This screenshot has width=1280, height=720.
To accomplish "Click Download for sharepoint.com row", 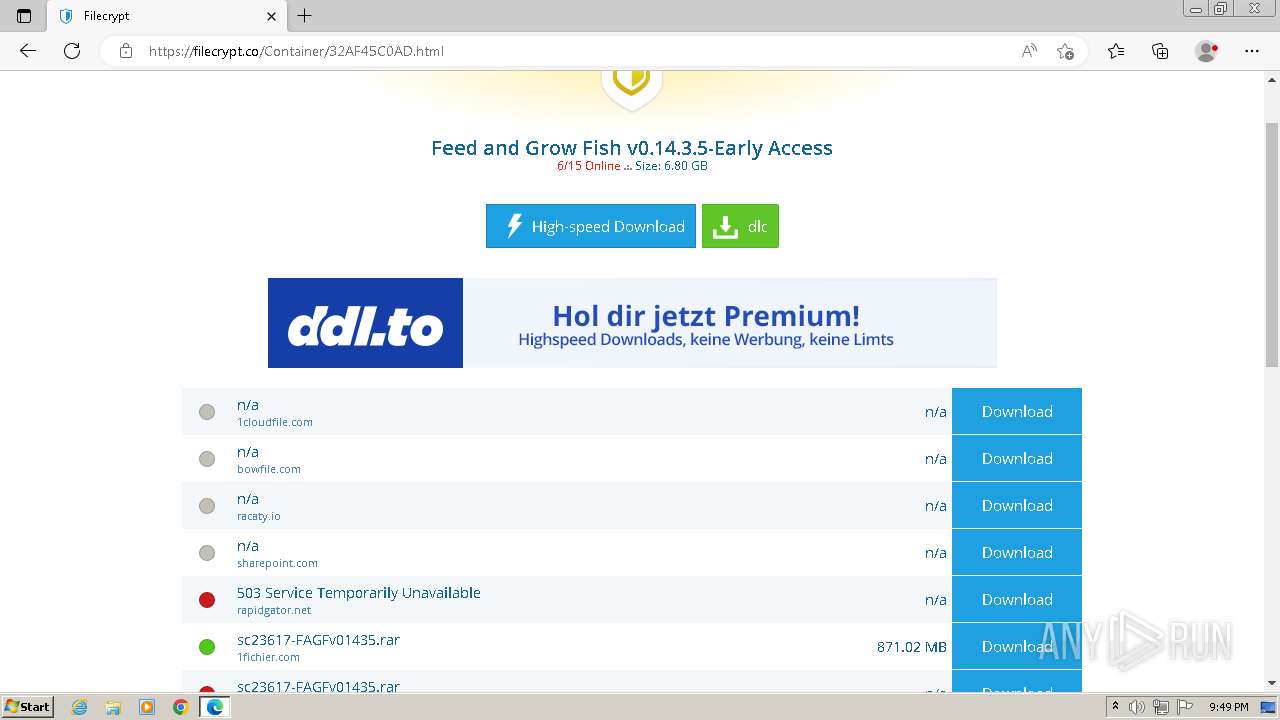I will (x=1017, y=552).
